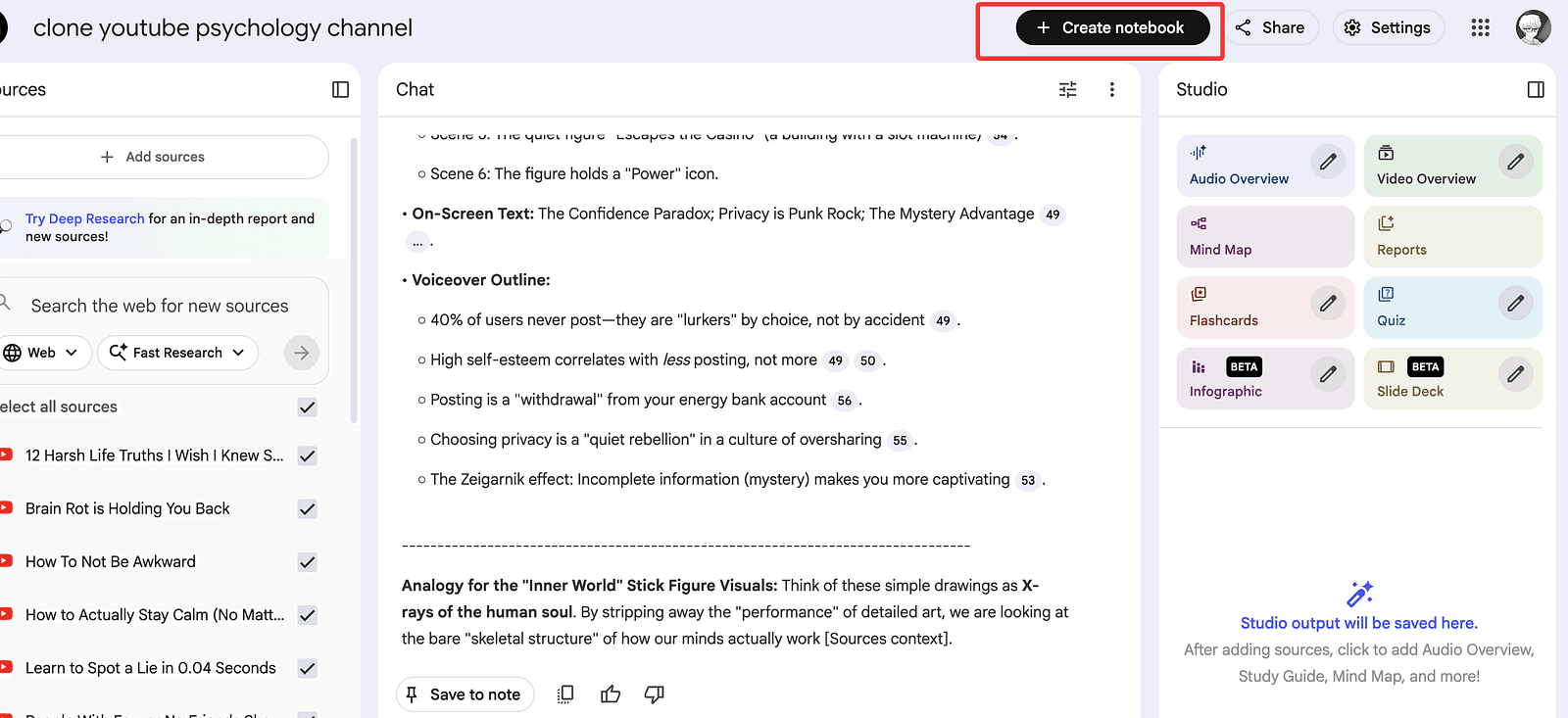Uncheck the How To Not Be Awkward source
This screenshot has height=718, width=1568.
307,562
